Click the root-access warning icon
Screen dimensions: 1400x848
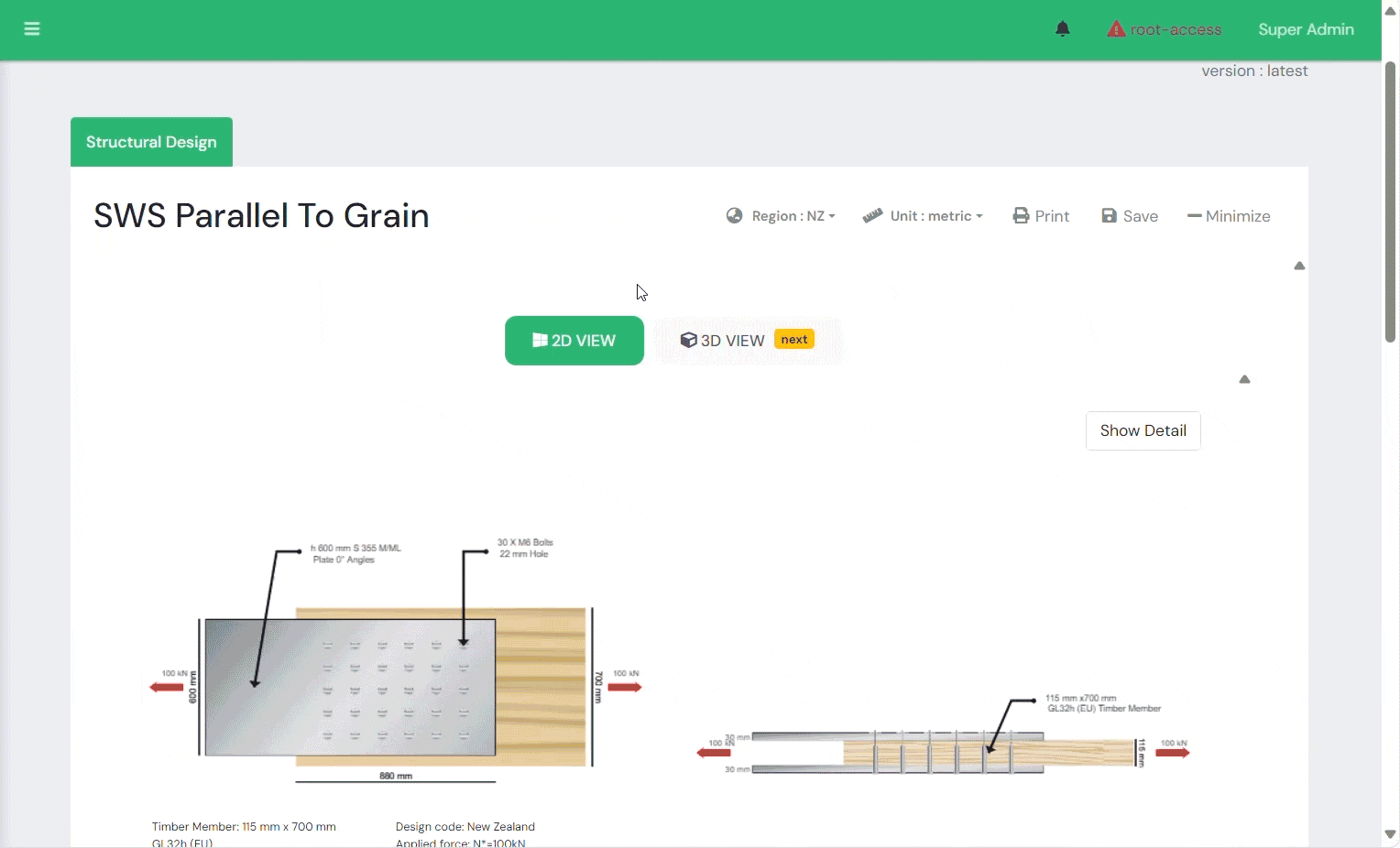pos(1115,29)
